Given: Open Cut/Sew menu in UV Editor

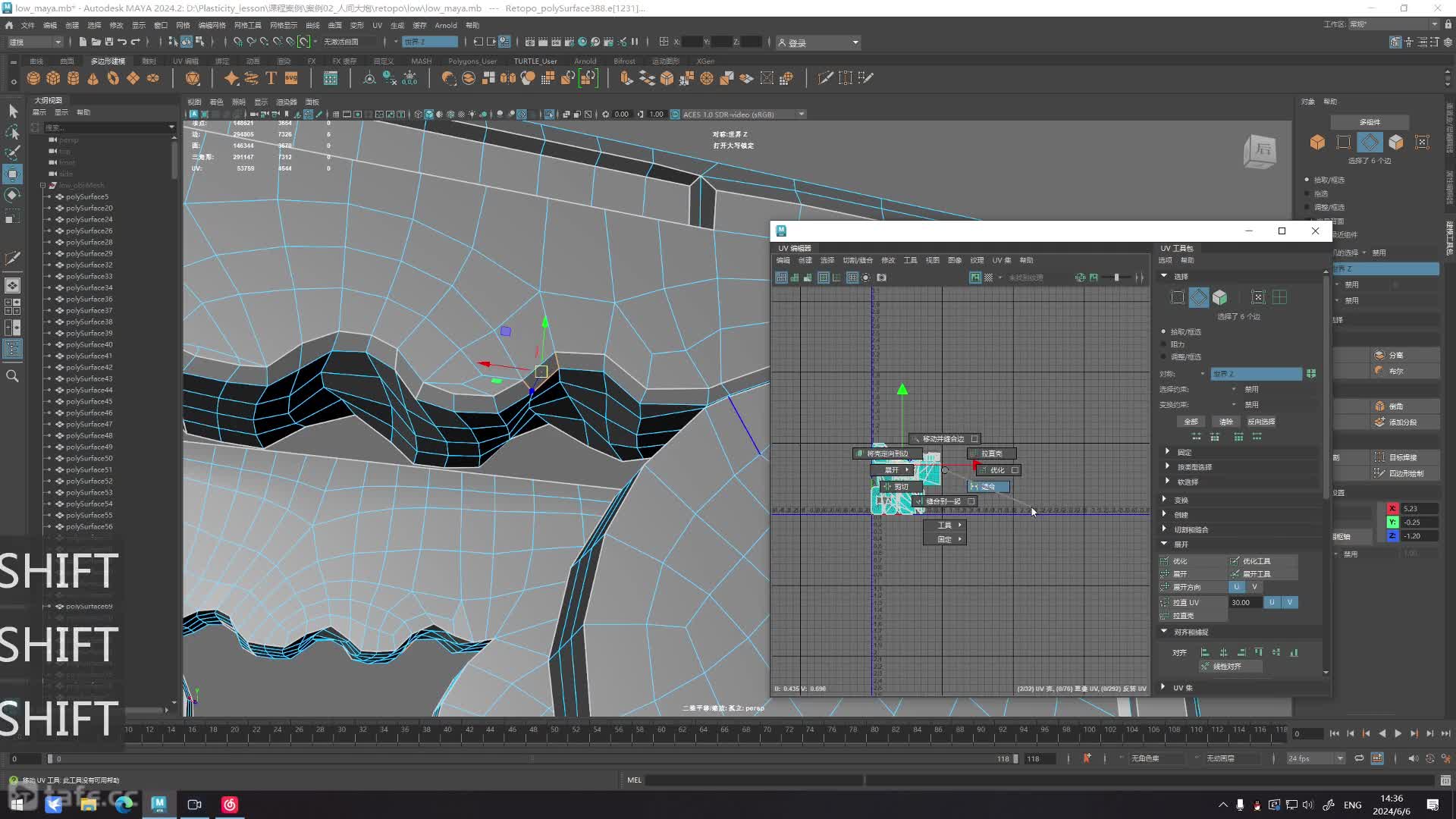Looking at the screenshot, I should (x=858, y=260).
